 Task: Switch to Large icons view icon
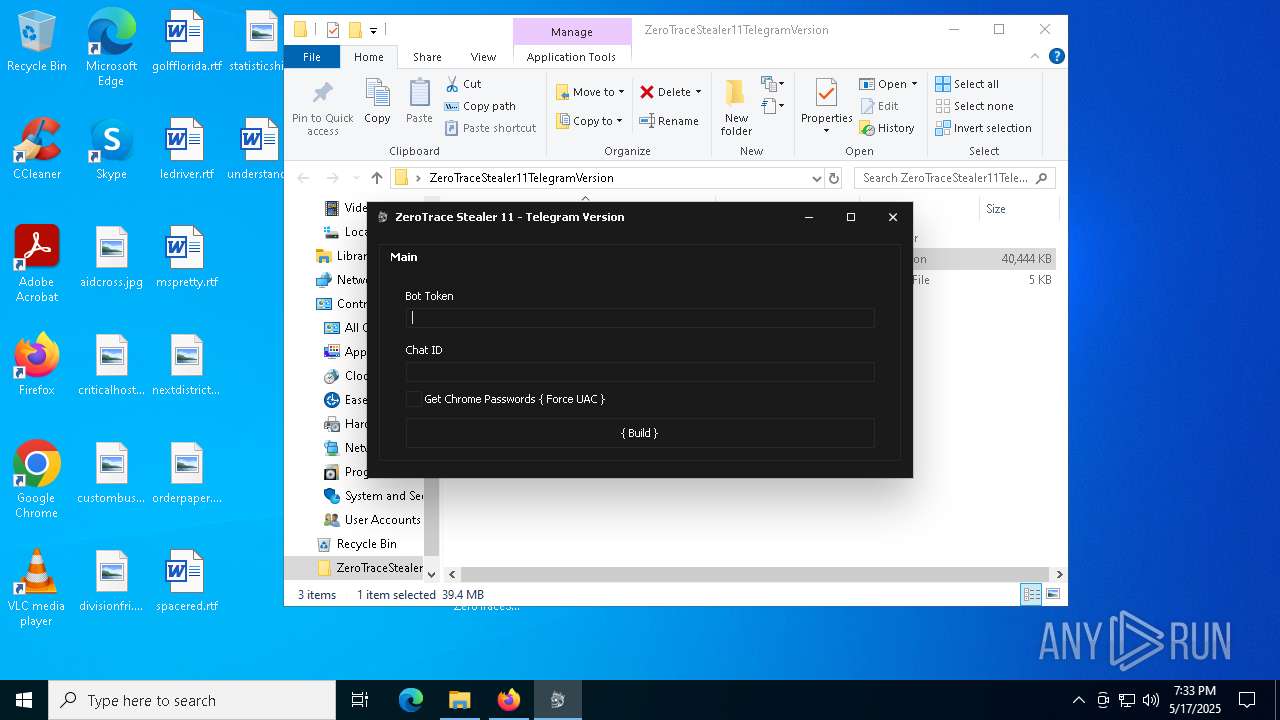pos(1052,595)
